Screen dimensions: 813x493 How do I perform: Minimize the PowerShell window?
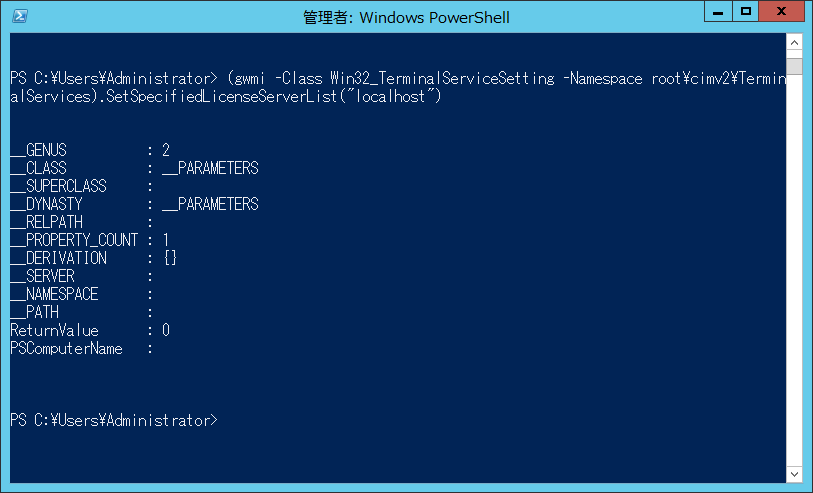[718, 12]
